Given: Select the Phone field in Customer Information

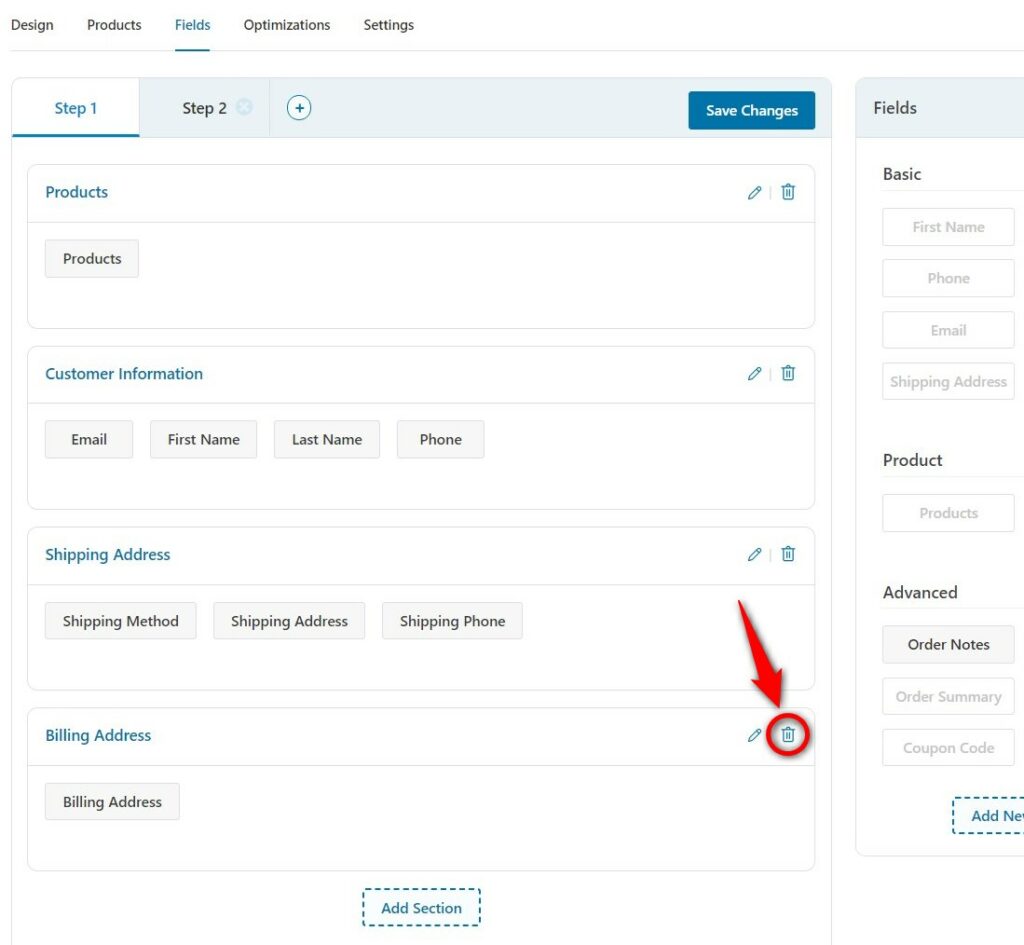Looking at the screenshot, I should (x=441, y=440).
